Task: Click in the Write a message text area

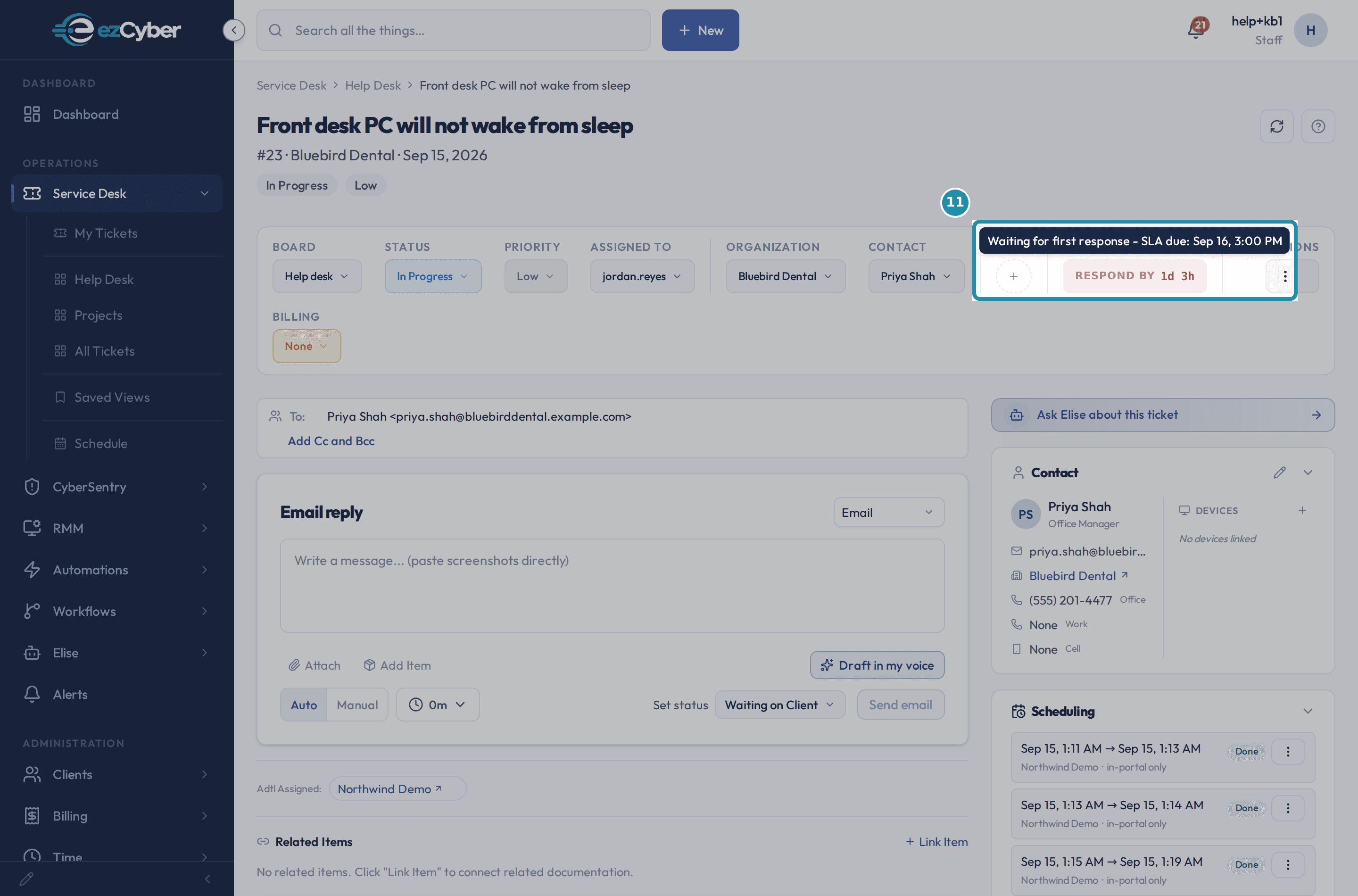Action: 612,586
